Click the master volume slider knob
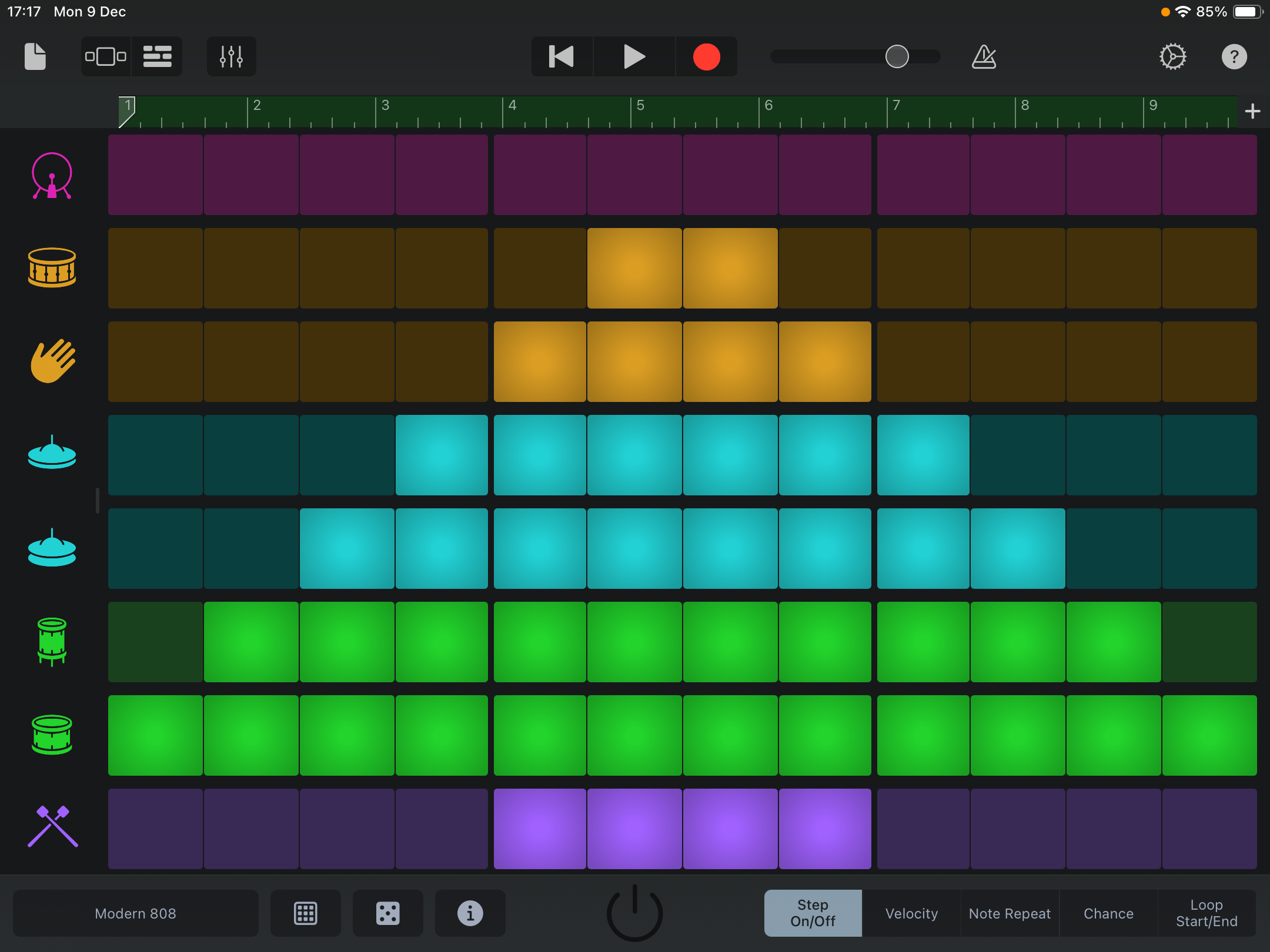 897,57
